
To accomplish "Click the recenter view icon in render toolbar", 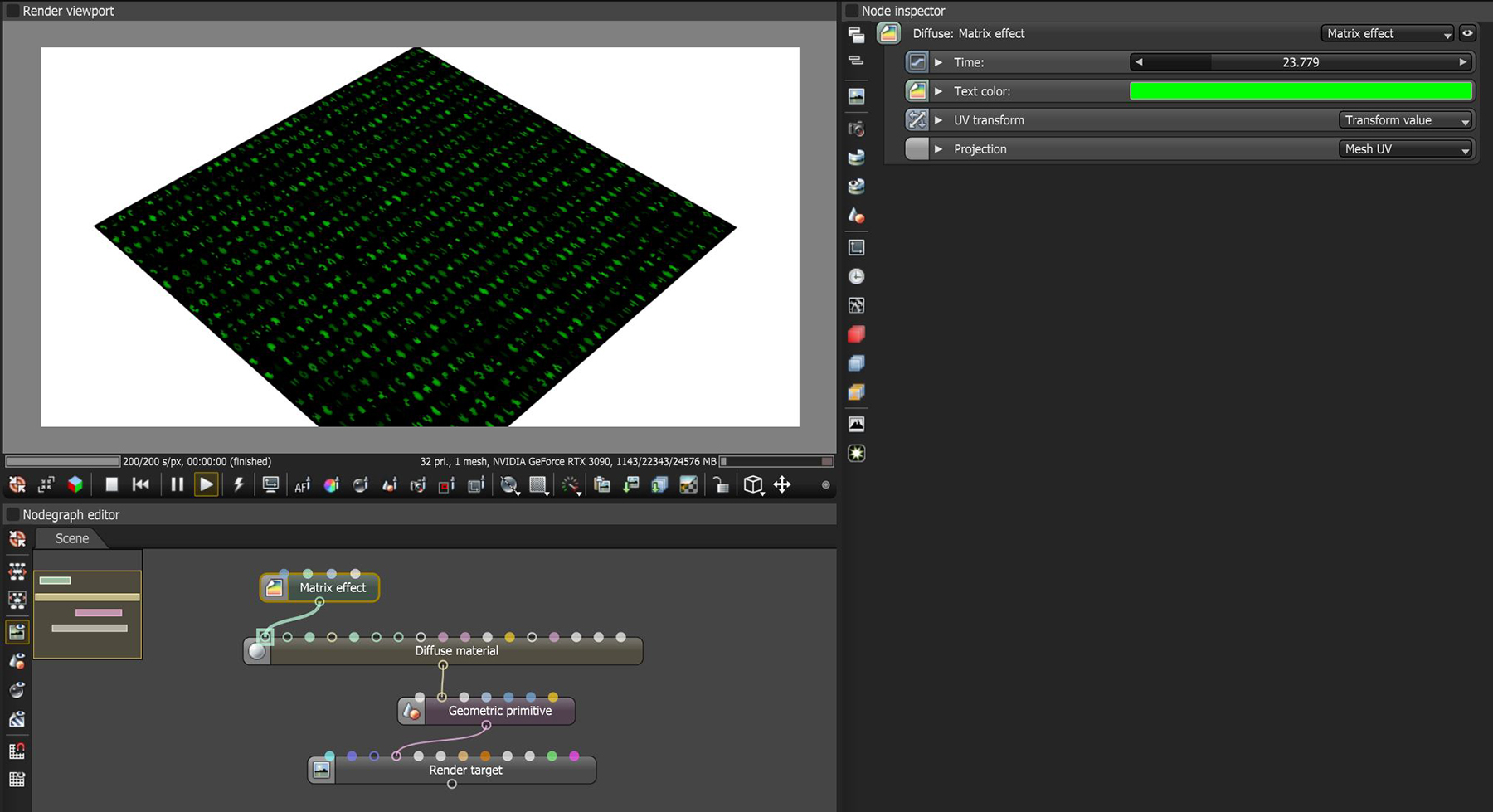I will point(17,484).
